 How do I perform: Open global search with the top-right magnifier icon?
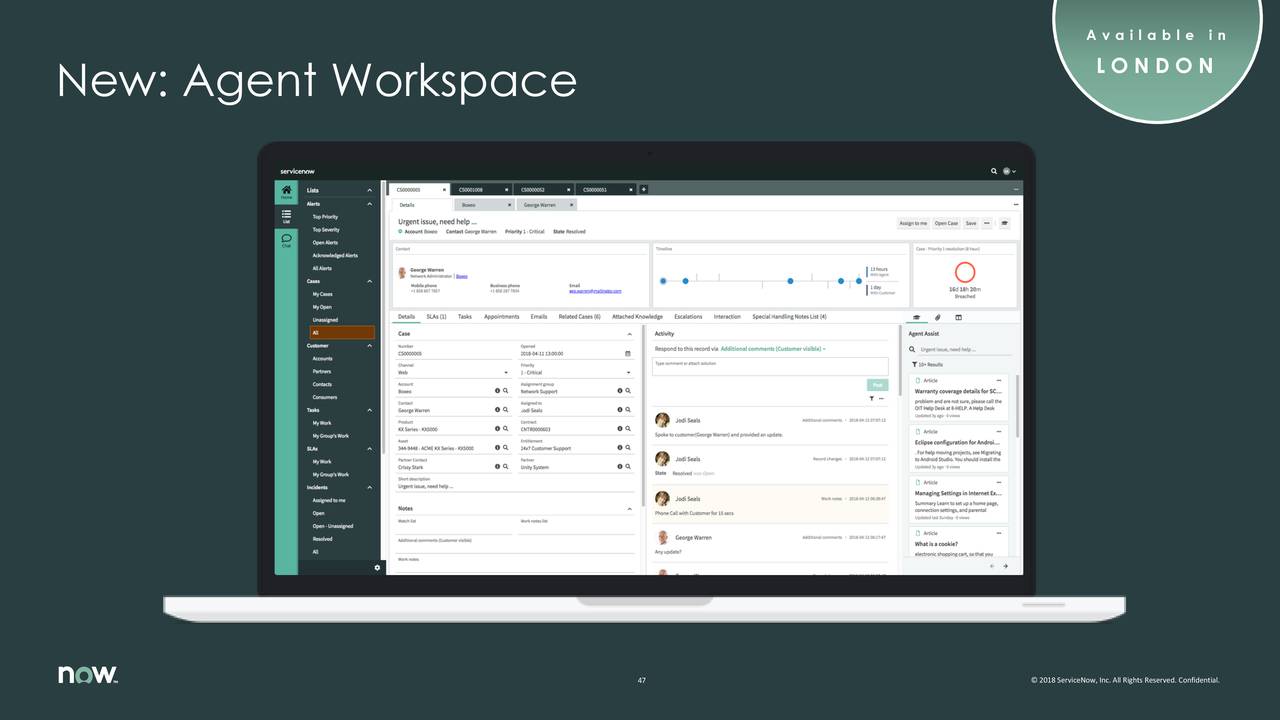coord(994,171)
